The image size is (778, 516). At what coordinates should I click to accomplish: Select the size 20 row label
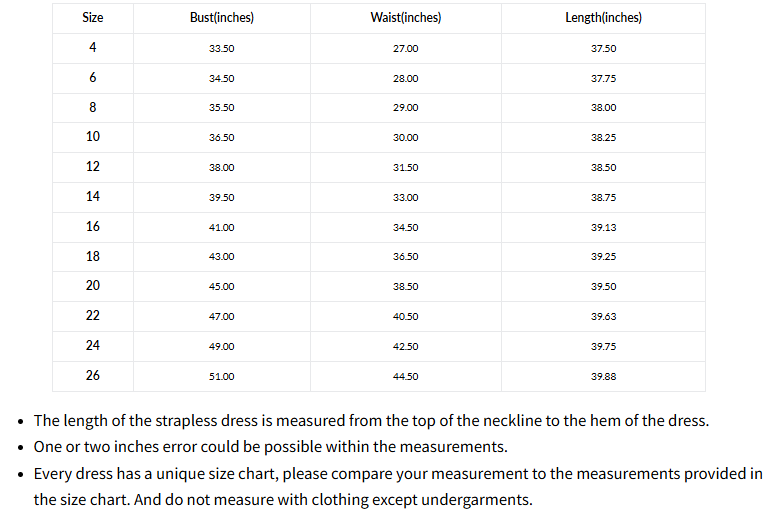92,286
